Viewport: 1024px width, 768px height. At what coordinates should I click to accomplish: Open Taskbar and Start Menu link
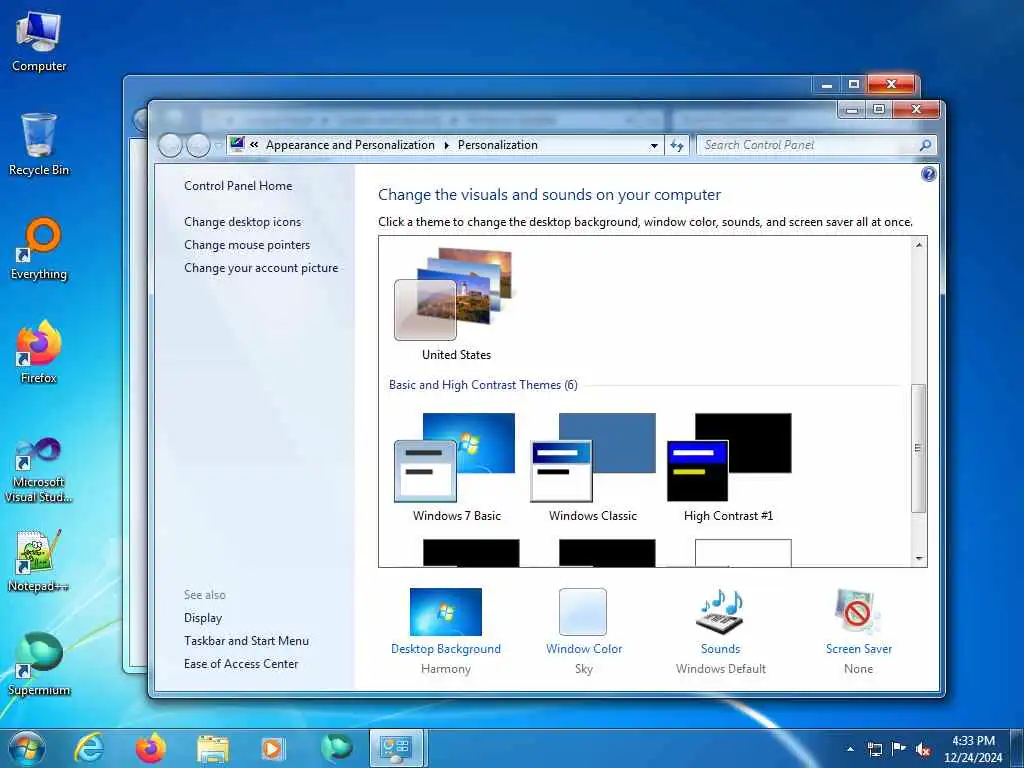click(x=246, y=641)
